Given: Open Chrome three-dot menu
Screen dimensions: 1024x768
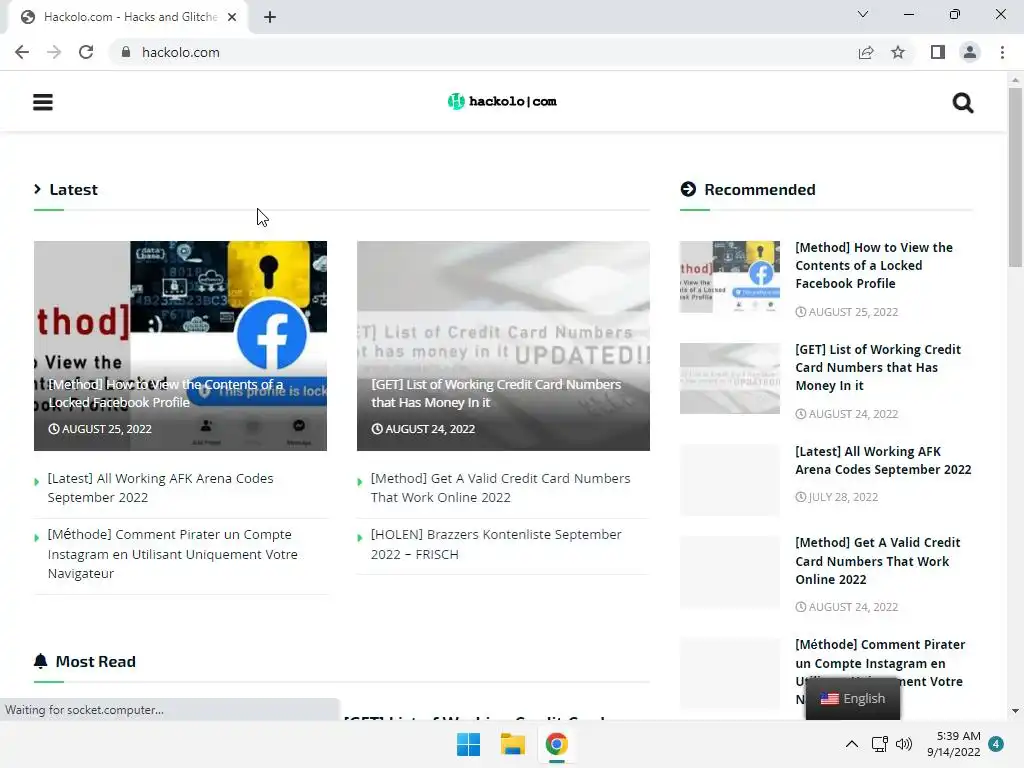Looking at the screenshot, I should click(1002, 52).
